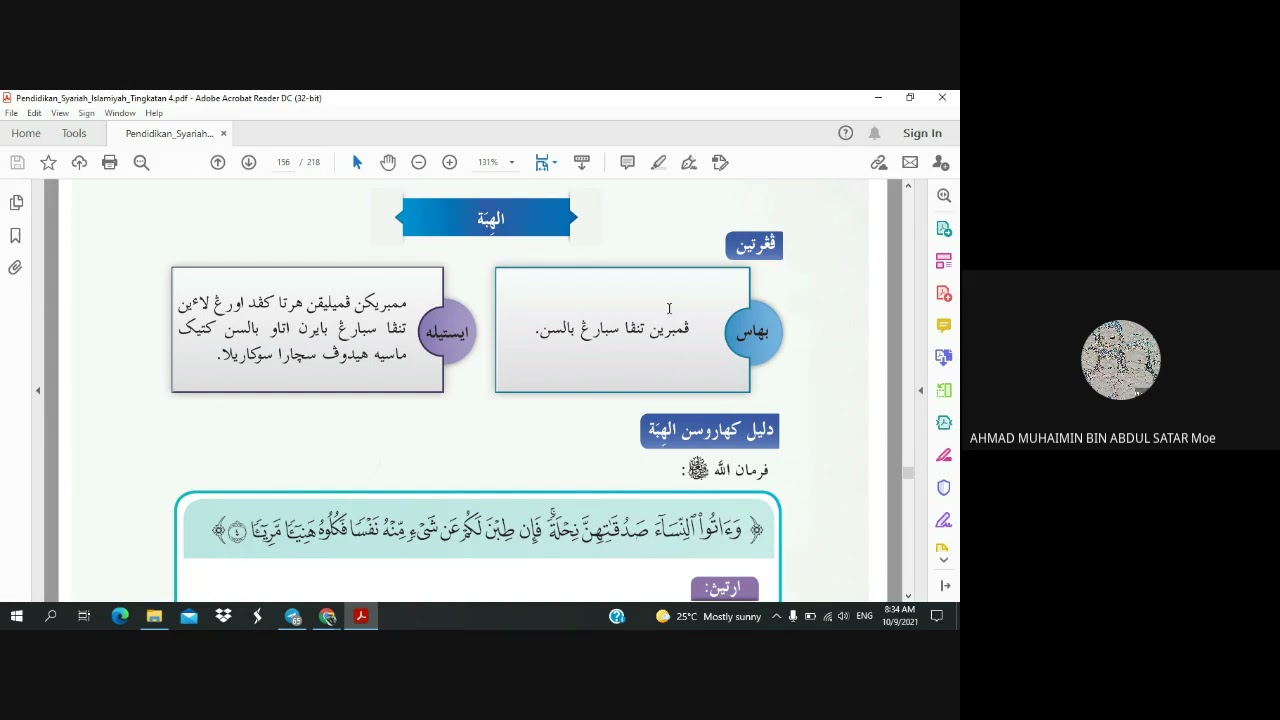Screen dimensions: 1280x720
Task: Open the notifications bell
Action: 875,133
